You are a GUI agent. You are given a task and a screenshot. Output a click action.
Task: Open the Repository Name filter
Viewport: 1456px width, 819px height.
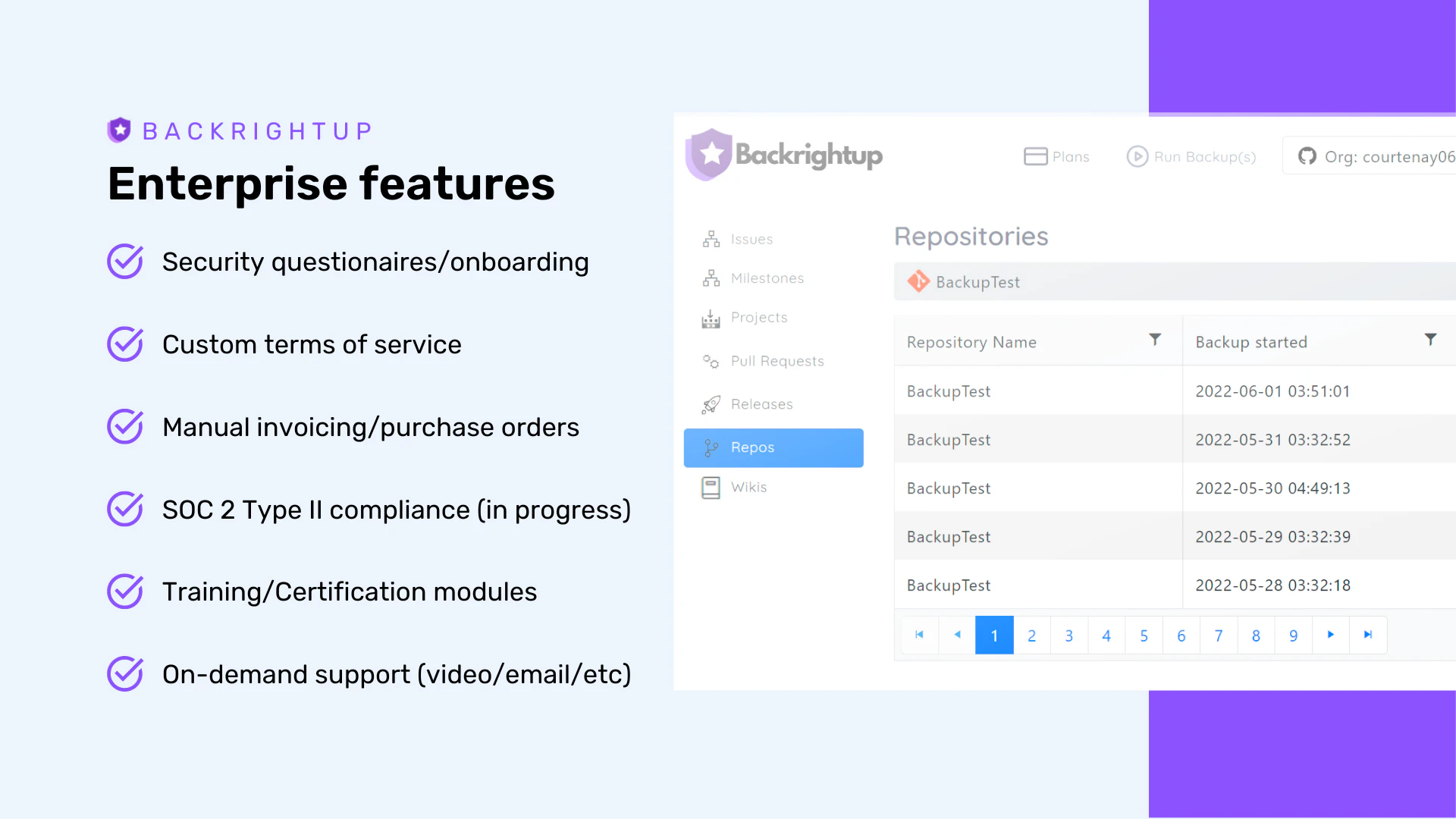pos(1155,340)
